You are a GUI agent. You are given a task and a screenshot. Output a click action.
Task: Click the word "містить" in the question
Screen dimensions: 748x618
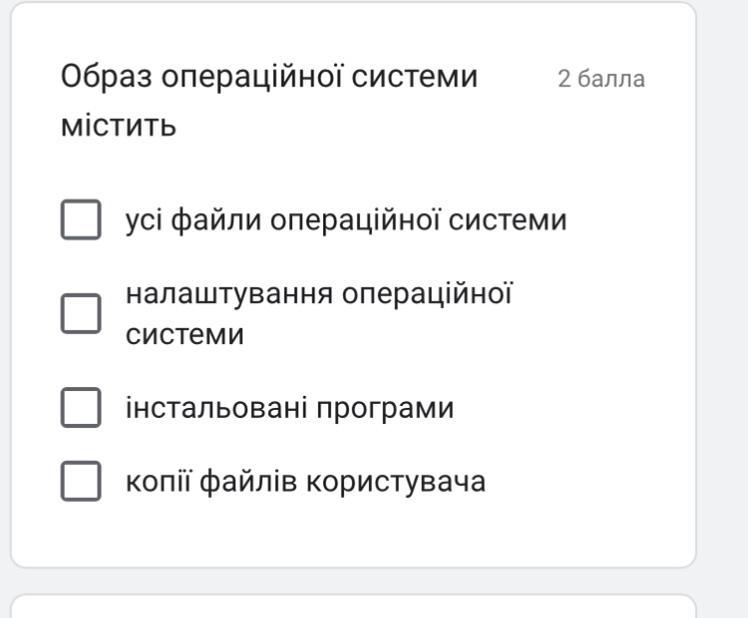point(119,126)
